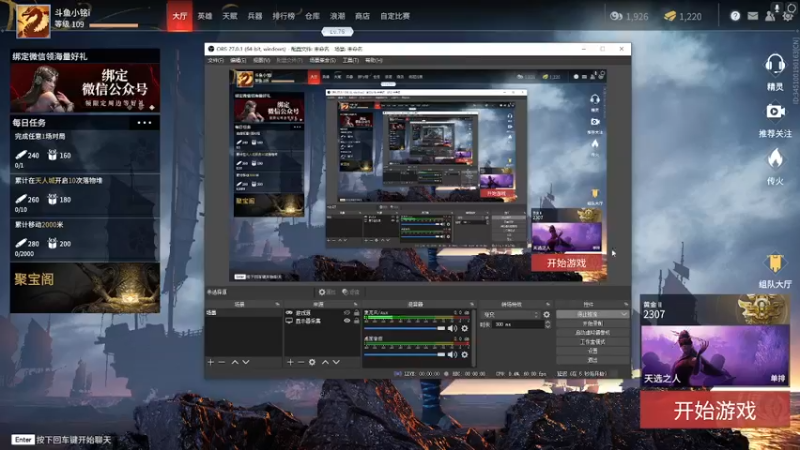Image resolution: width=800 pixels, height=450 pixels.
Task: Open the 文件(F) menu in OBS
Action: pos(215,60)
